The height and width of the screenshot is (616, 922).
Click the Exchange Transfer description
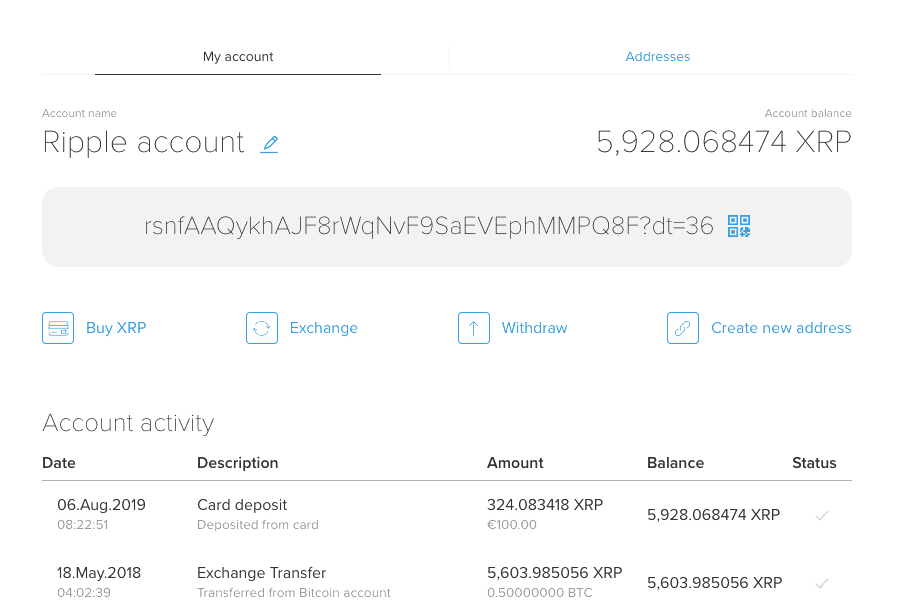pyautogui.click(x=262, y=573)
